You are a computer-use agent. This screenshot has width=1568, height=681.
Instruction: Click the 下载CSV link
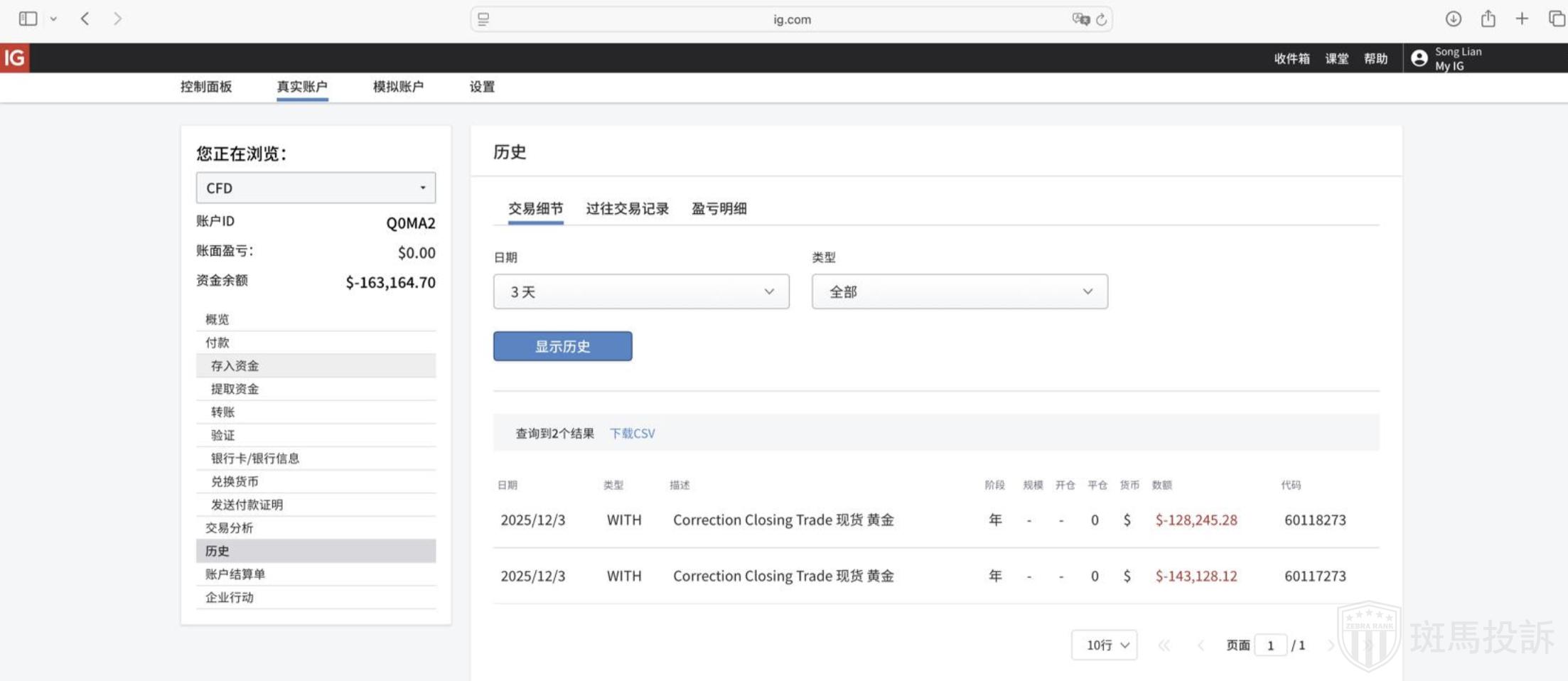point(632,433)
